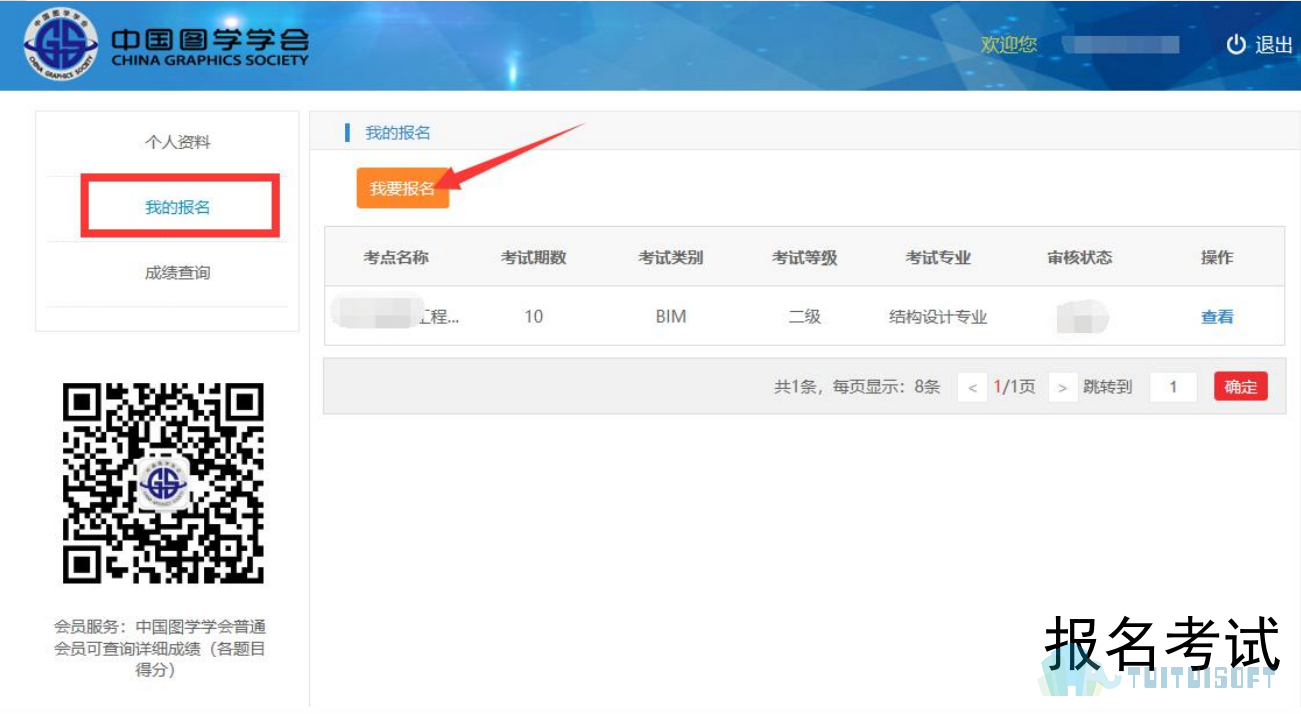Click the BIM cell in the table
This screenshot has width=1301, height=714.
671,317
